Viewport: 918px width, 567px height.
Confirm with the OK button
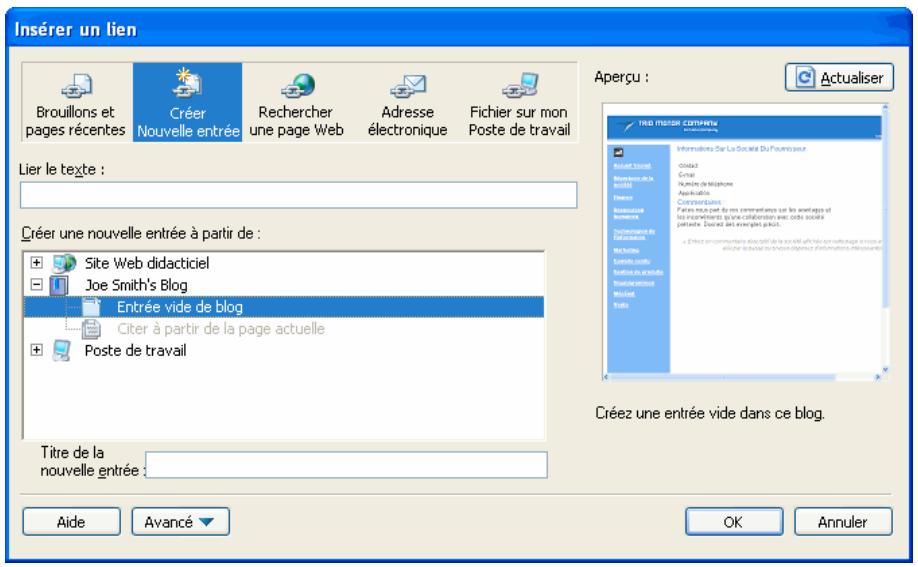(x=734, y=521)
